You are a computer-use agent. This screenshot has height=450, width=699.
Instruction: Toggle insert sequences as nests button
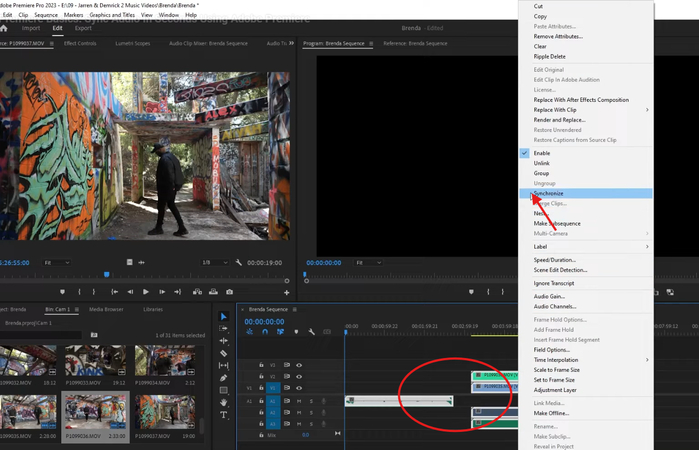[x=249, y=332]
